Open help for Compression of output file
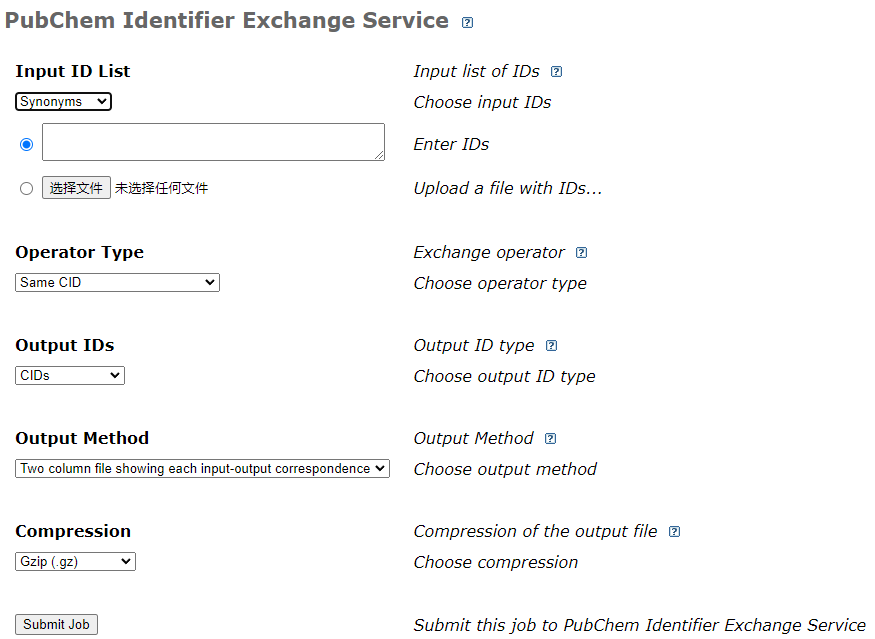Viewport: 875px width, 639px height. [x=674, y=532]
